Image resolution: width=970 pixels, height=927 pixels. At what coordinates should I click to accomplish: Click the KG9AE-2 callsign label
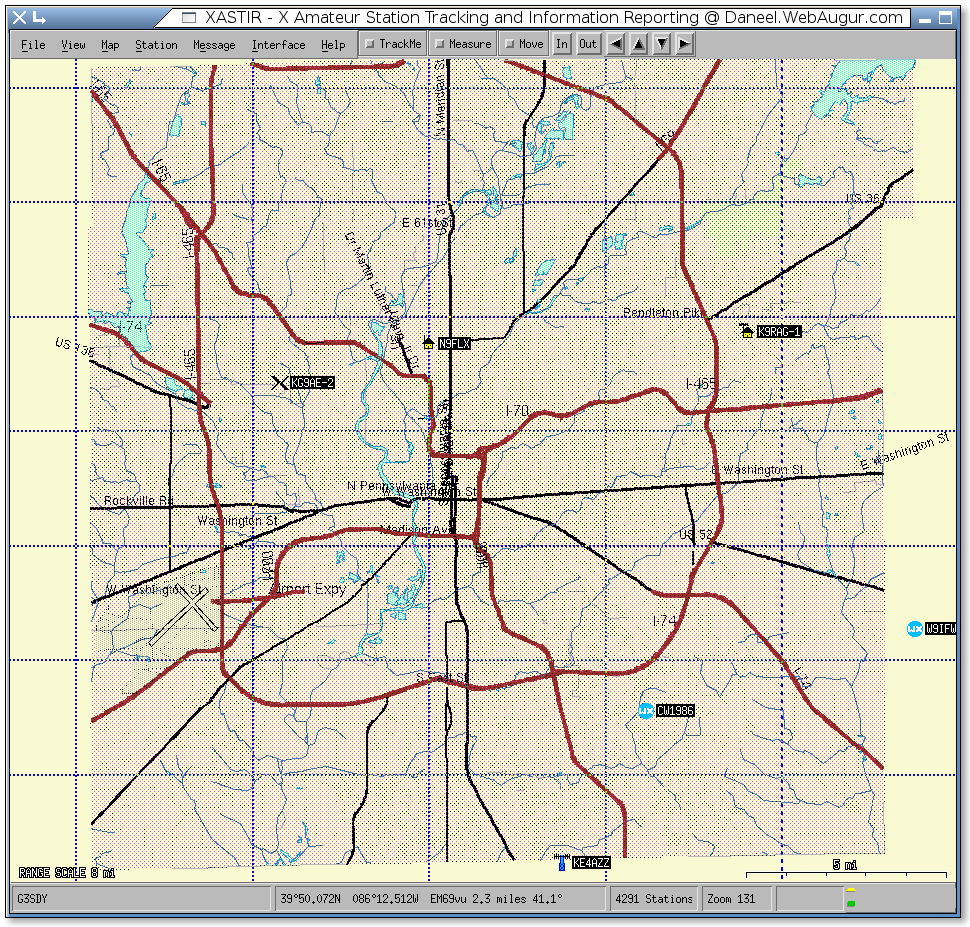coord(312,383)
